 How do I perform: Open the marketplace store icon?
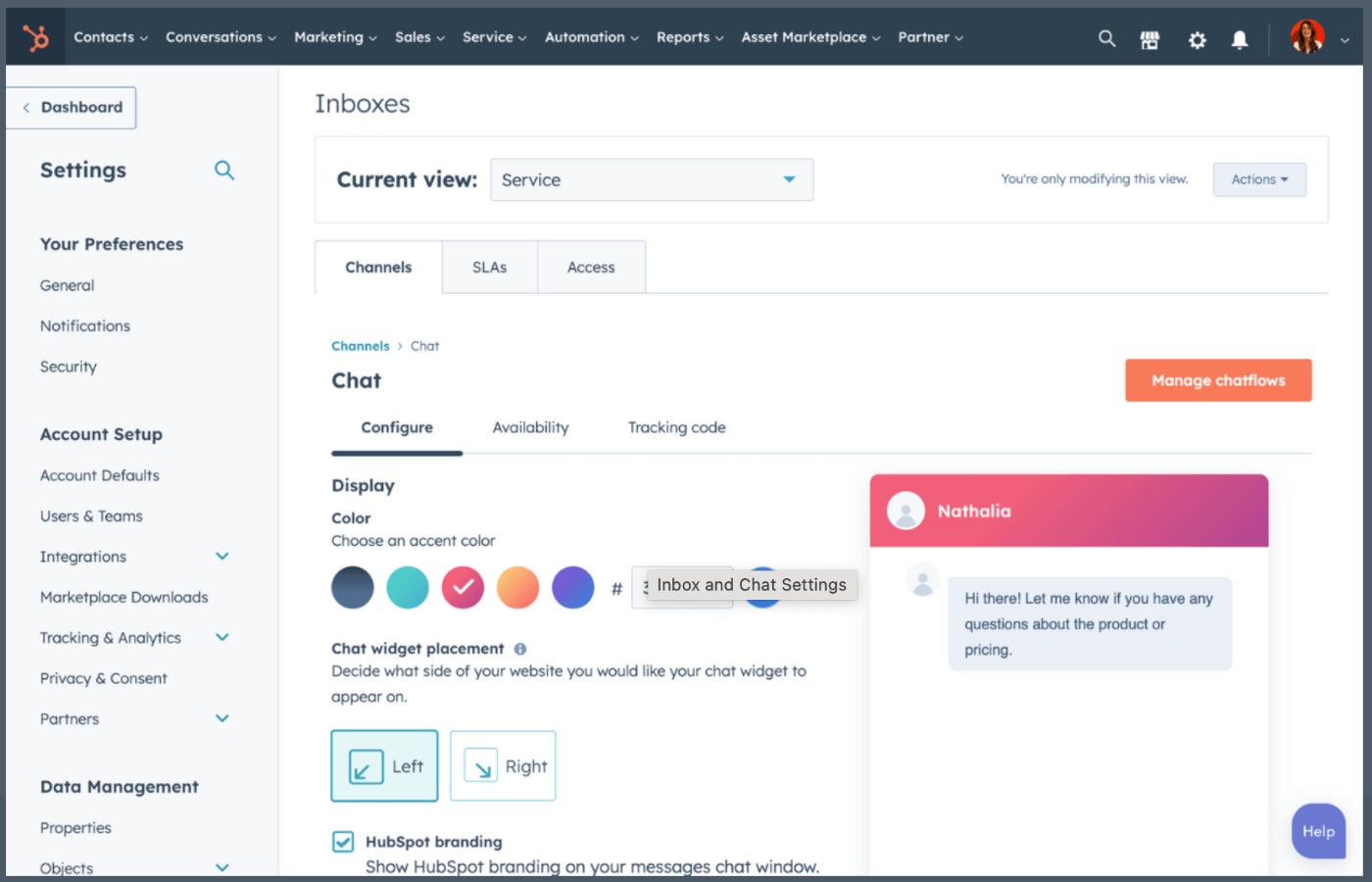click(x=1150, y=39)
